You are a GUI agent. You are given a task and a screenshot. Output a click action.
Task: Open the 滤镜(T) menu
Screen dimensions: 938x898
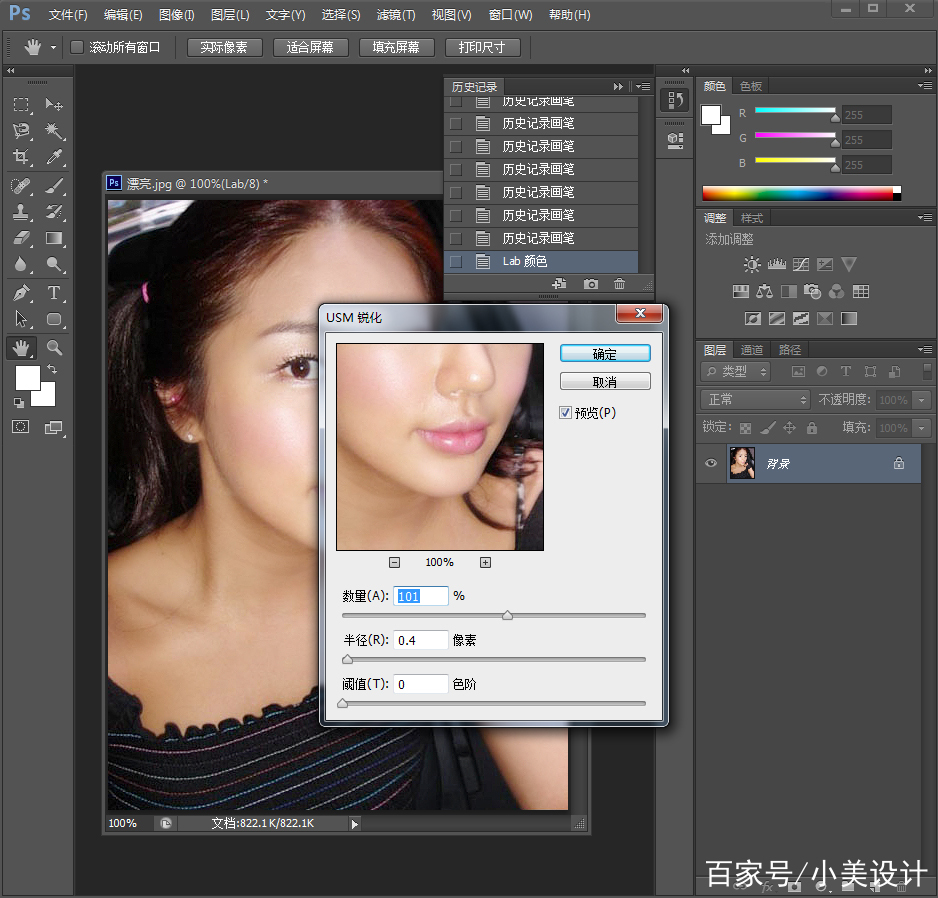click(x=396, y=15)
